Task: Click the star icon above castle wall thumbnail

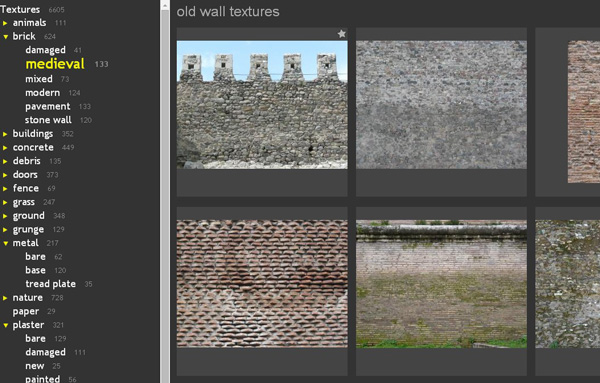Action: (x=342, y=34)
